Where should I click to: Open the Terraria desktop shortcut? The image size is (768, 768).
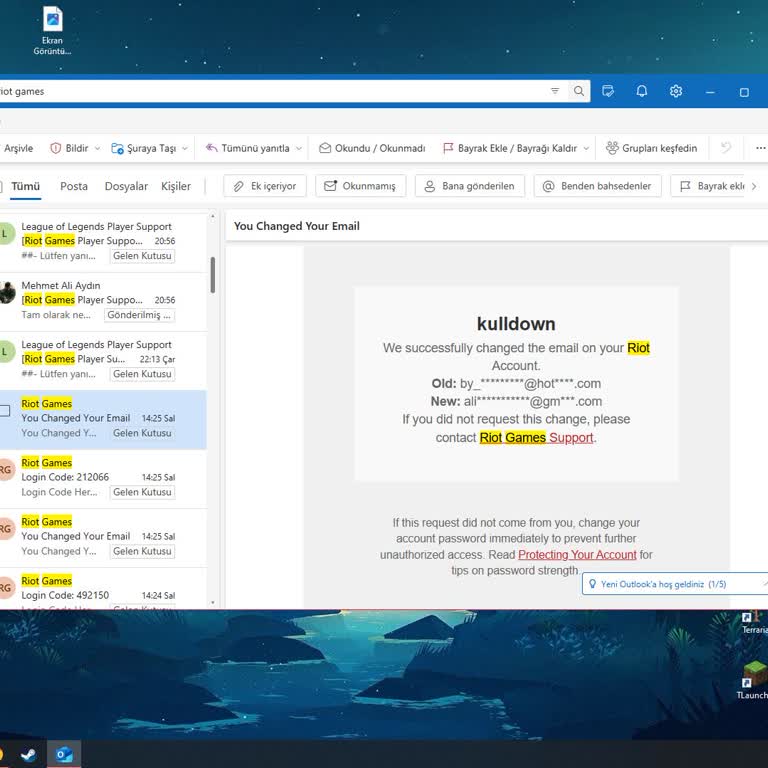pos(755,623)
